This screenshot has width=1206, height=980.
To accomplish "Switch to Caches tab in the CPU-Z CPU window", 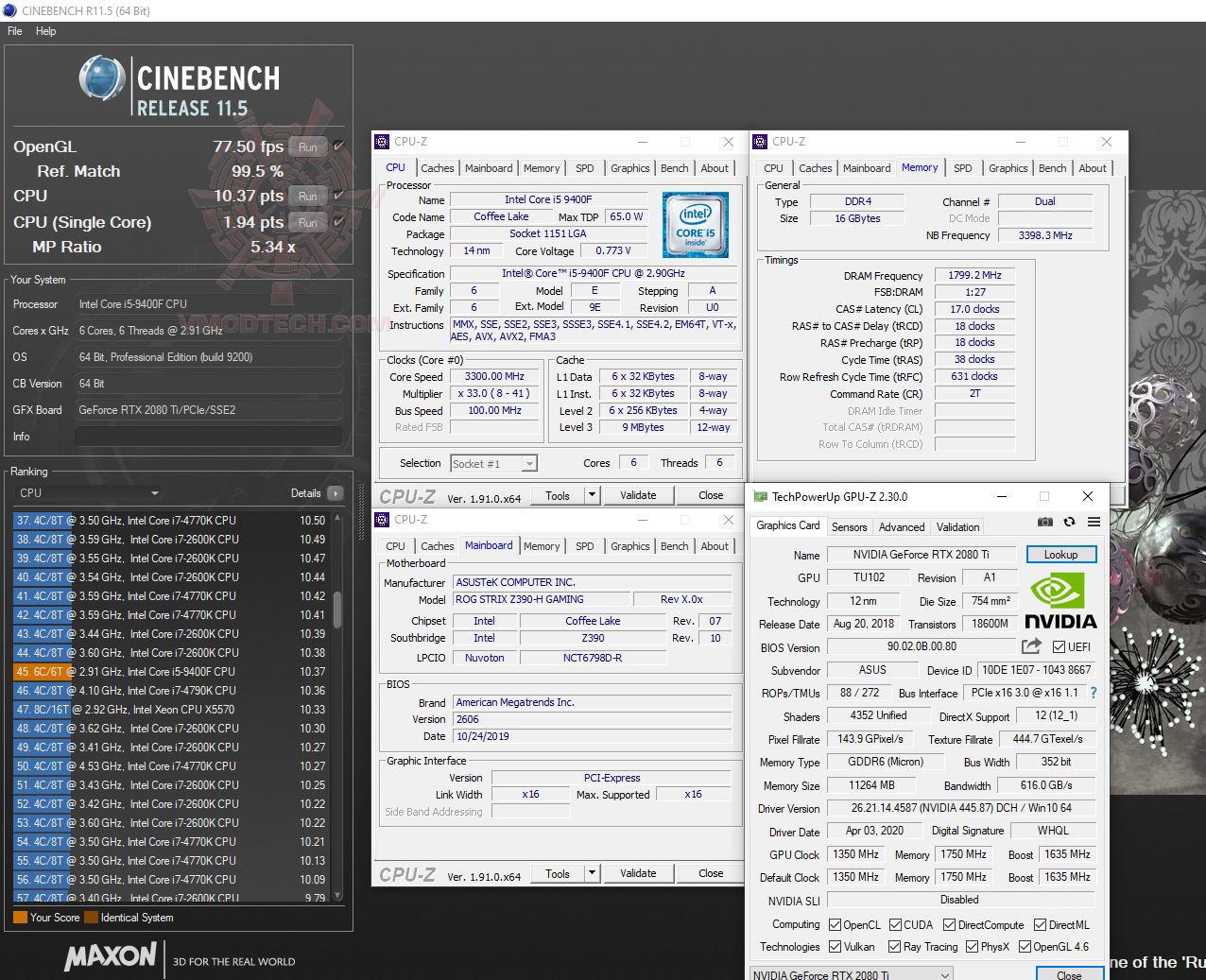I will 438,168.
